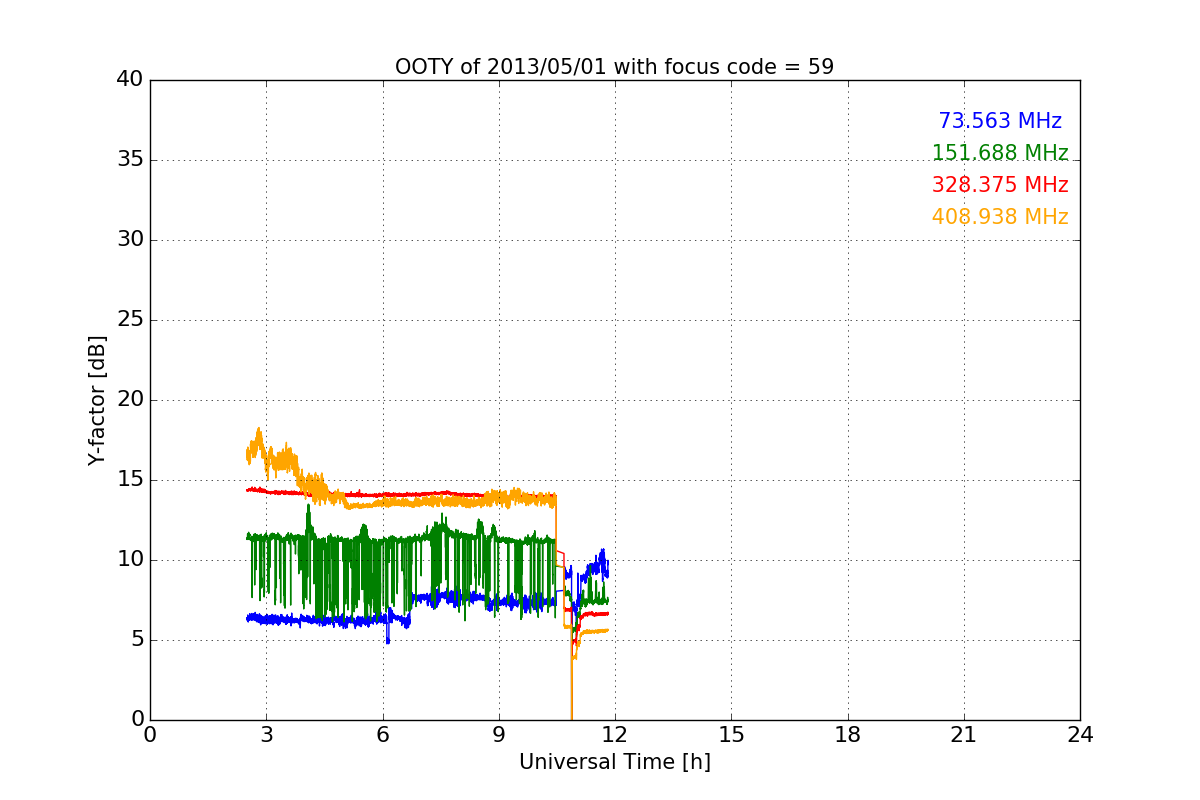The image size is (1200, 800).
Task: Select the orange 408.938 MHz legend label
Action: tap(1000, 217)
